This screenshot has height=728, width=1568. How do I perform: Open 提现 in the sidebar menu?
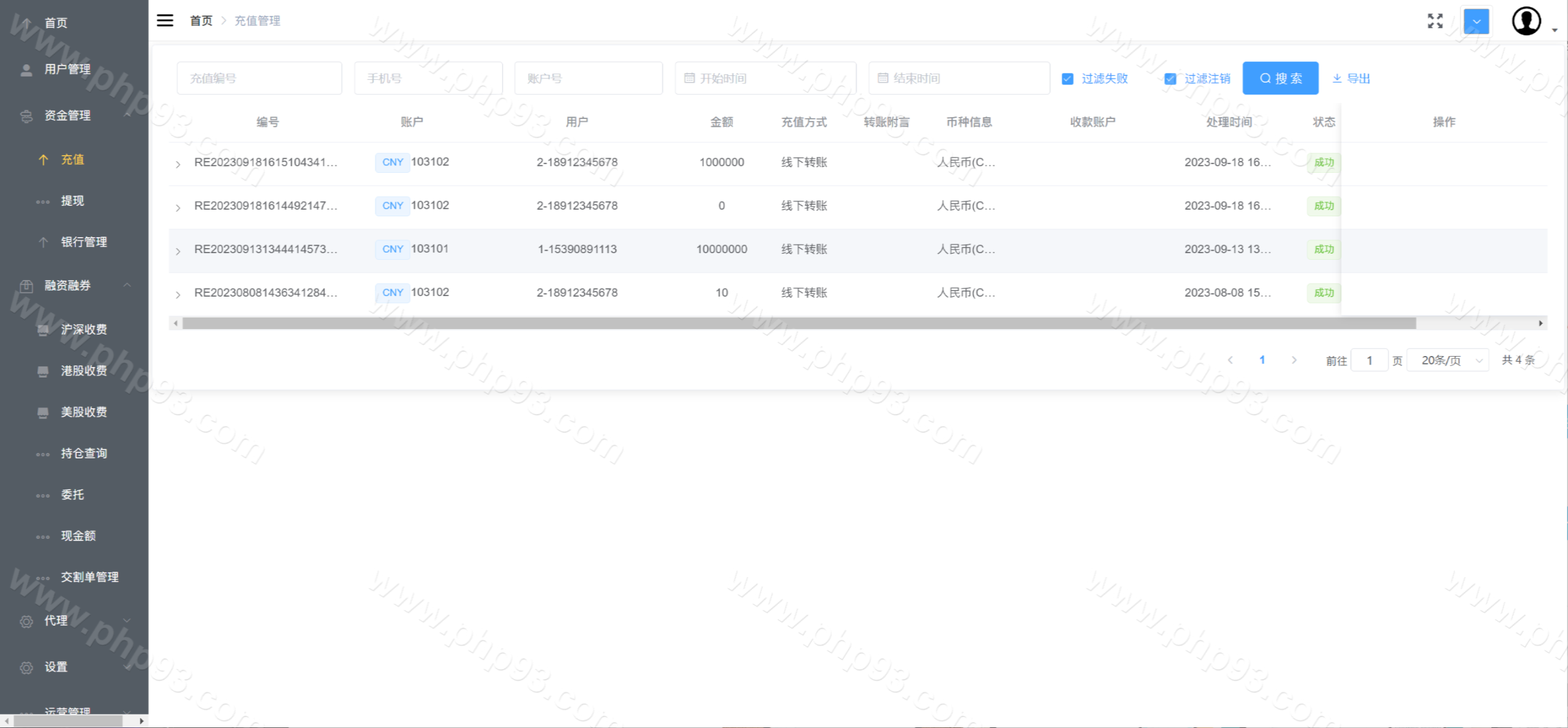72,201
